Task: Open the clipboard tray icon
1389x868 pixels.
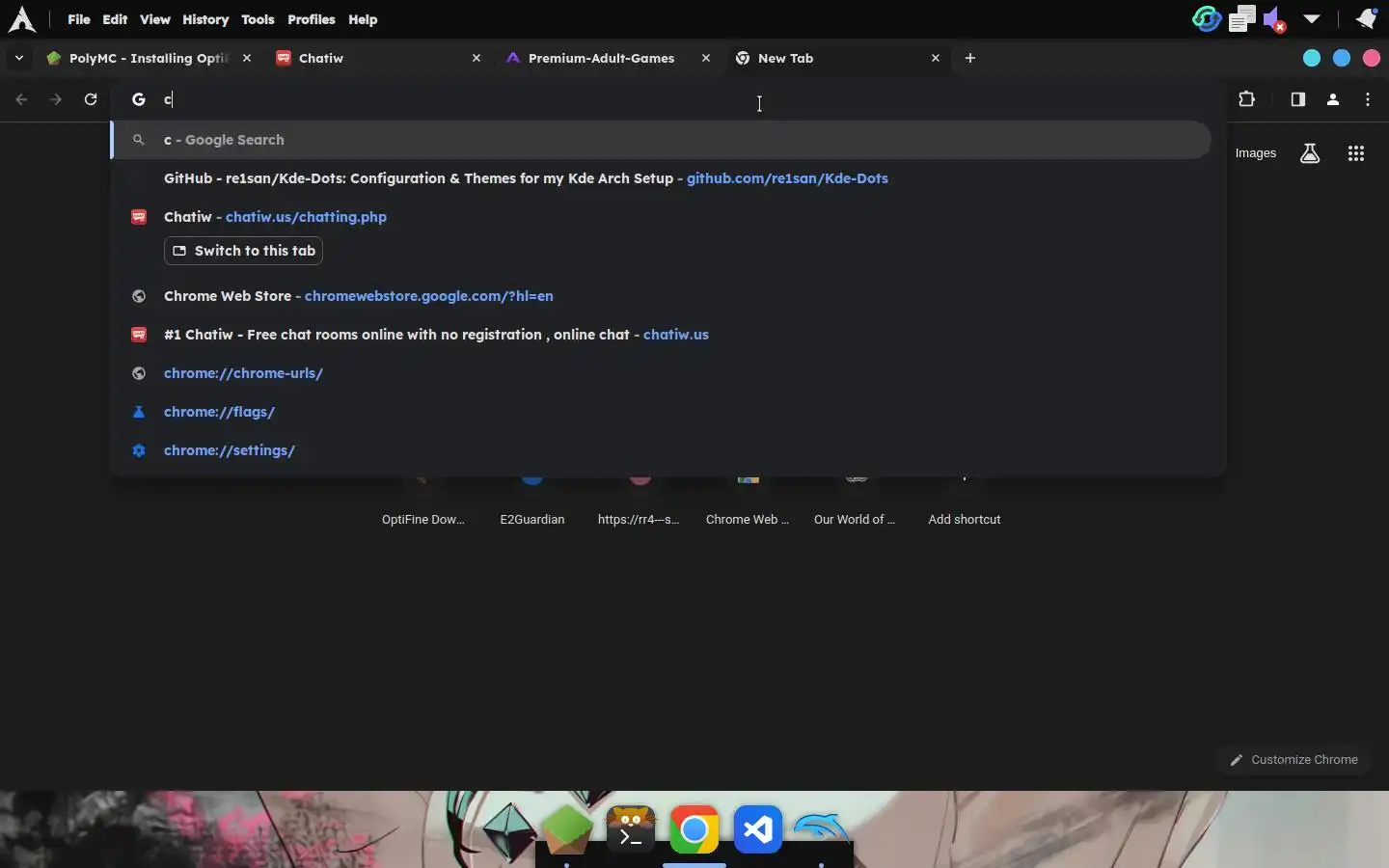Action: (x=1242, y=18)
